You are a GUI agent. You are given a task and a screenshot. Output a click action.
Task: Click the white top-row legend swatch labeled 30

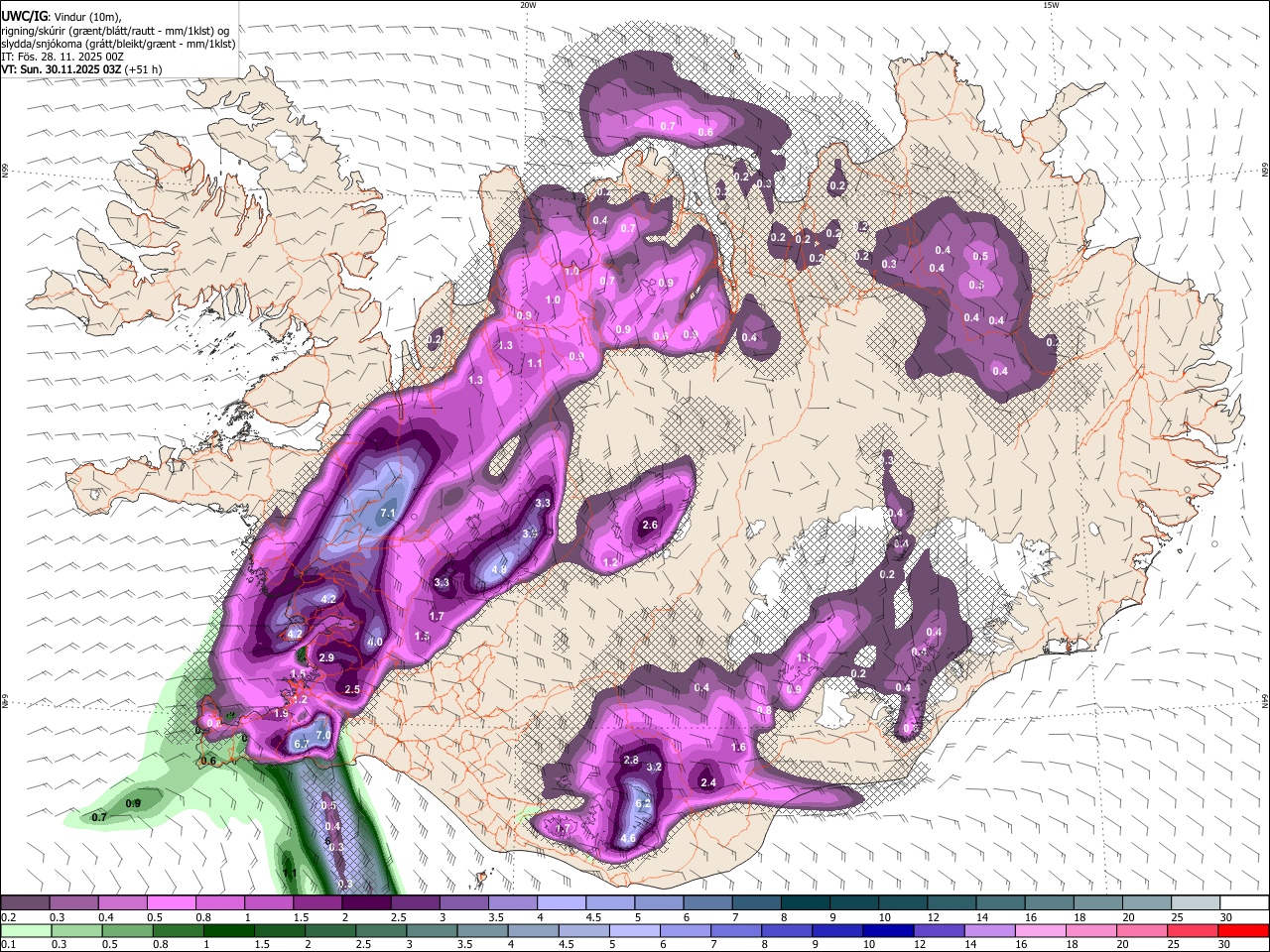[1245, 903]
